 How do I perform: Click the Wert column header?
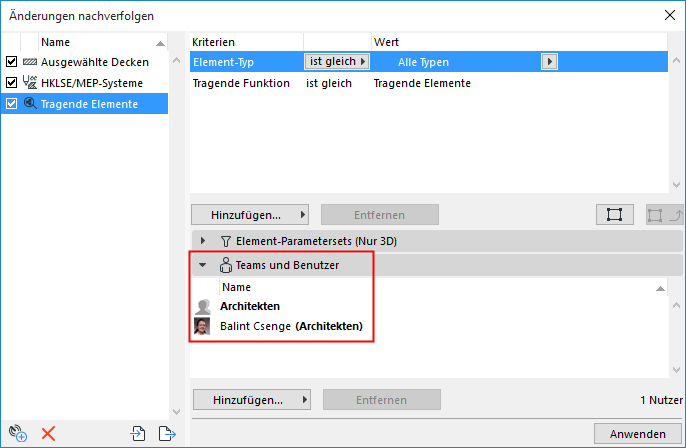pyautogui.click(x=519, y=42)
